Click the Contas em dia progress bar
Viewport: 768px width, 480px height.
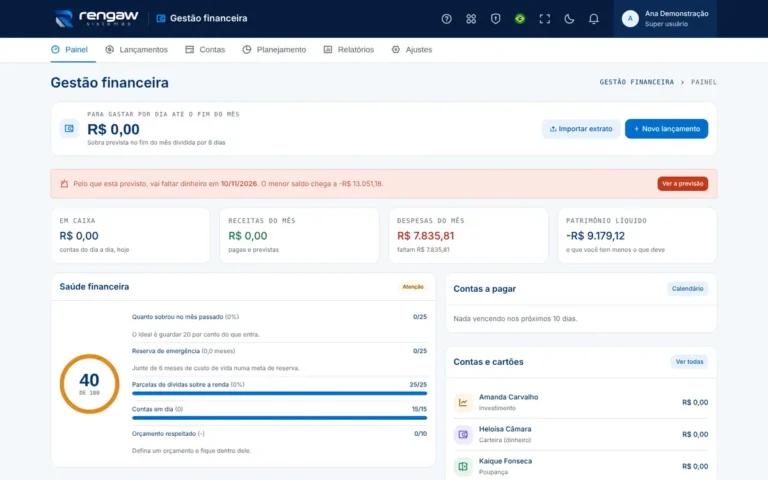pos(279,418)
